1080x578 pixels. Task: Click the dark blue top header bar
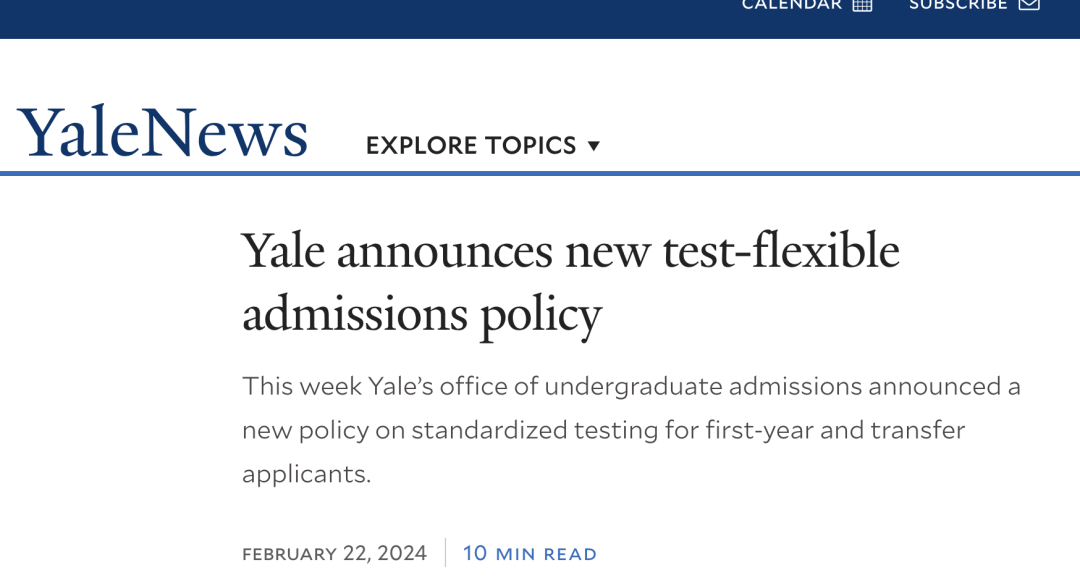400,18
